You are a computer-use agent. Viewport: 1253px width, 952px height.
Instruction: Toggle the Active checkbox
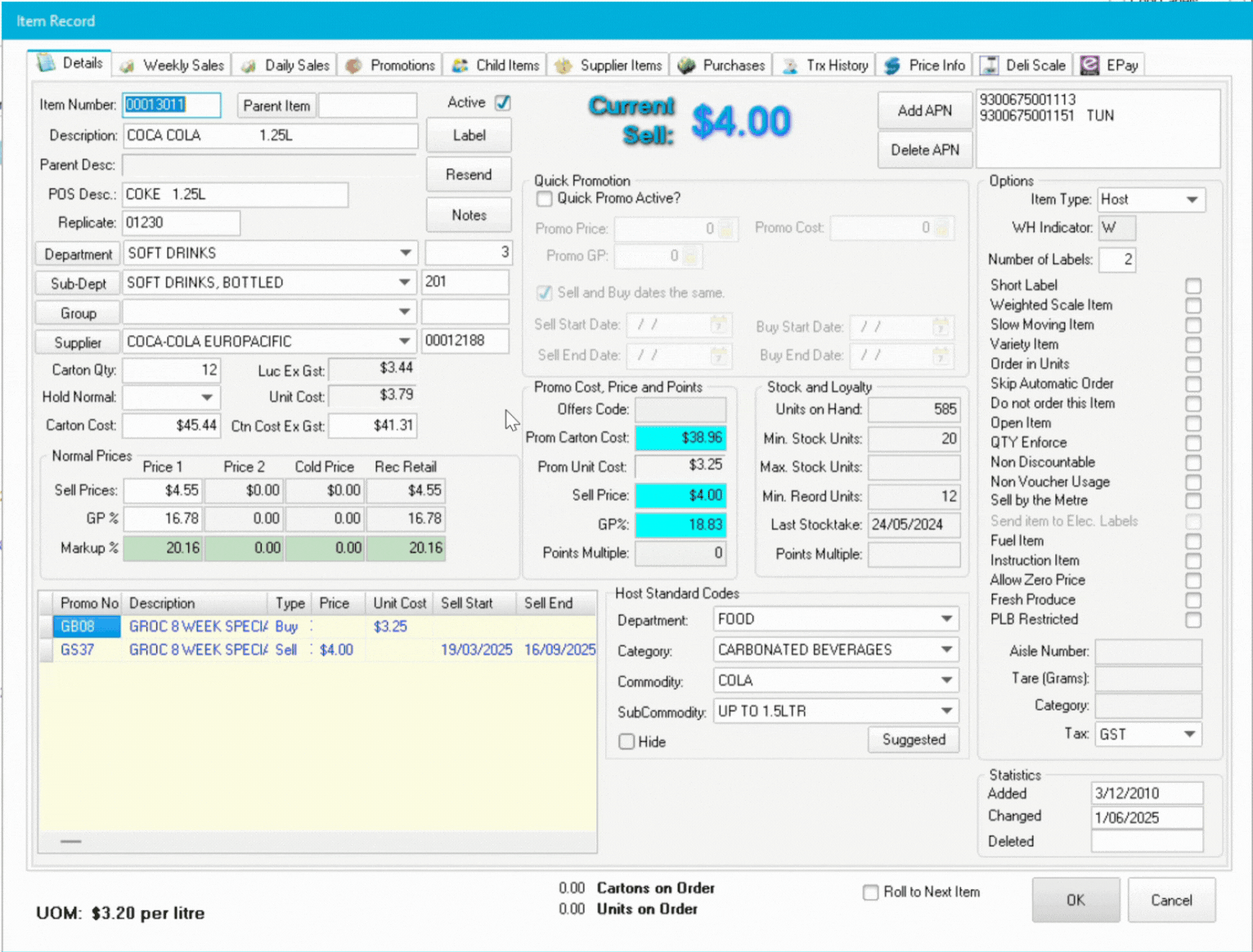click(x=503, y=102)
